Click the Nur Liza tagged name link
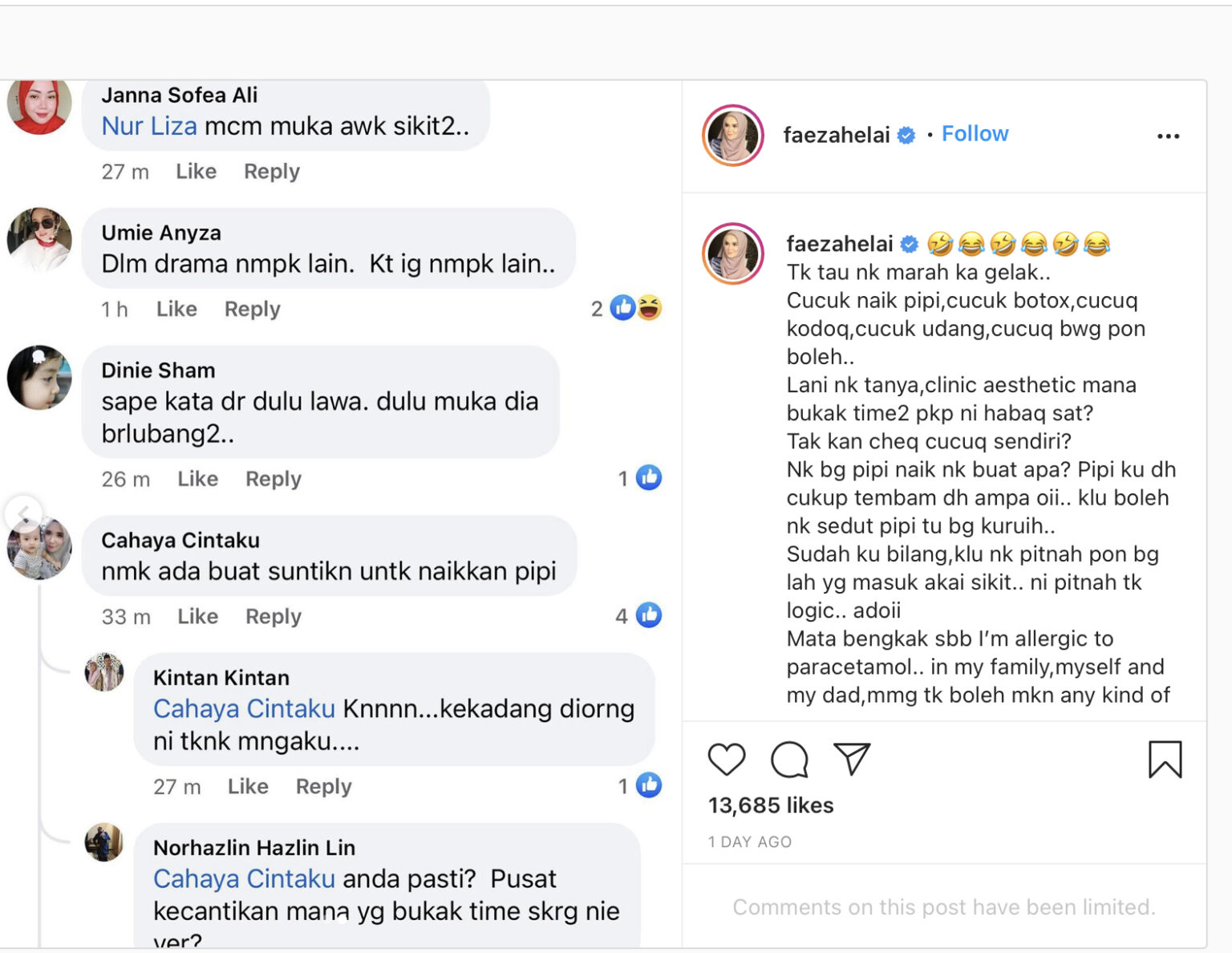 149,126
